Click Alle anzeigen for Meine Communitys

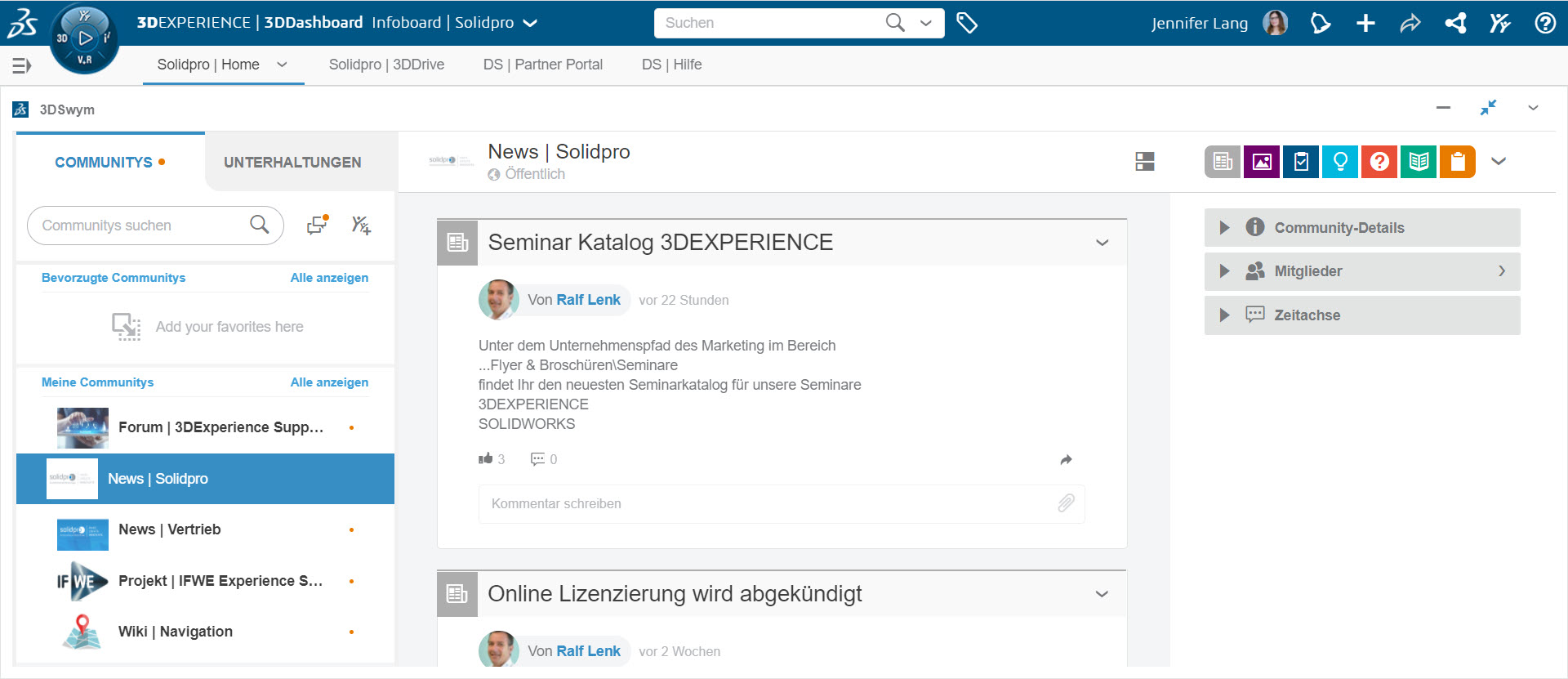coord(329,382)
